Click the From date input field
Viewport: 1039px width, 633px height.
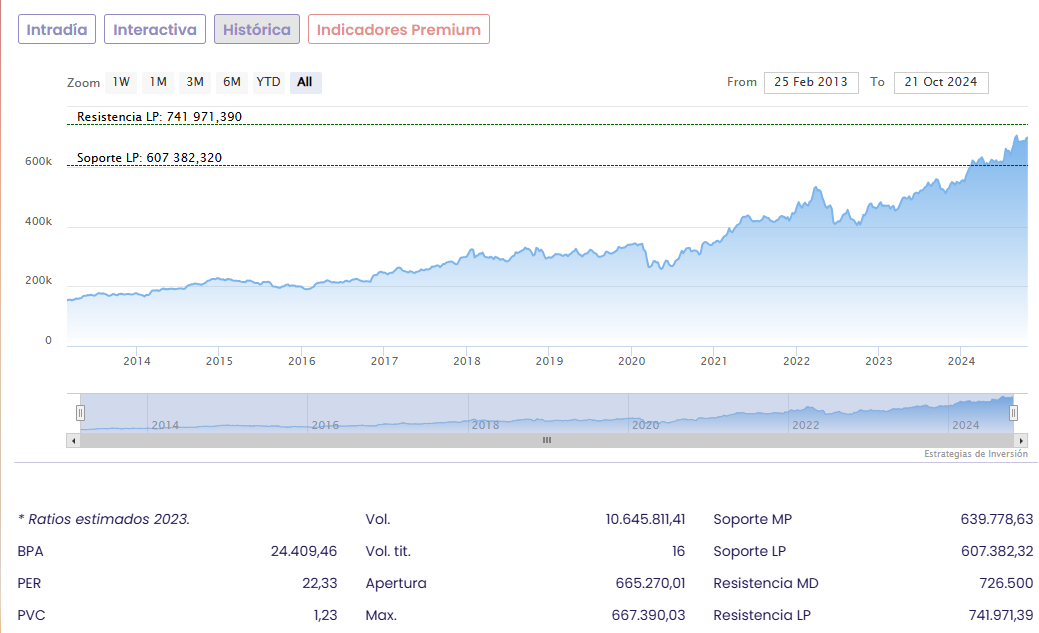point(811,82)
